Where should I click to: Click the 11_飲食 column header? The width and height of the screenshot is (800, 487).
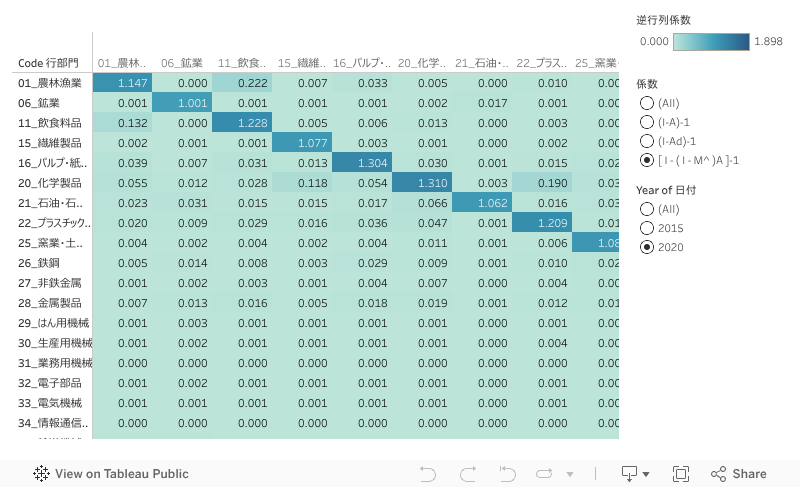[x=241, y=63]
